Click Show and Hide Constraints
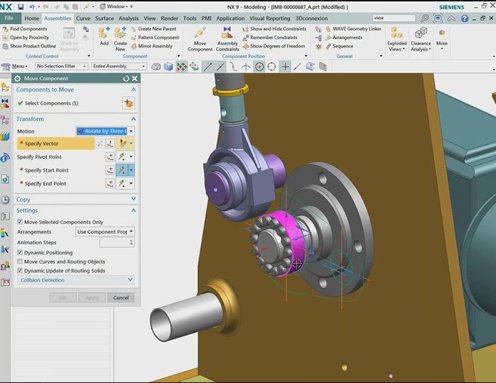The height and width of the screenshot is (383, 496). pos(275,29)
